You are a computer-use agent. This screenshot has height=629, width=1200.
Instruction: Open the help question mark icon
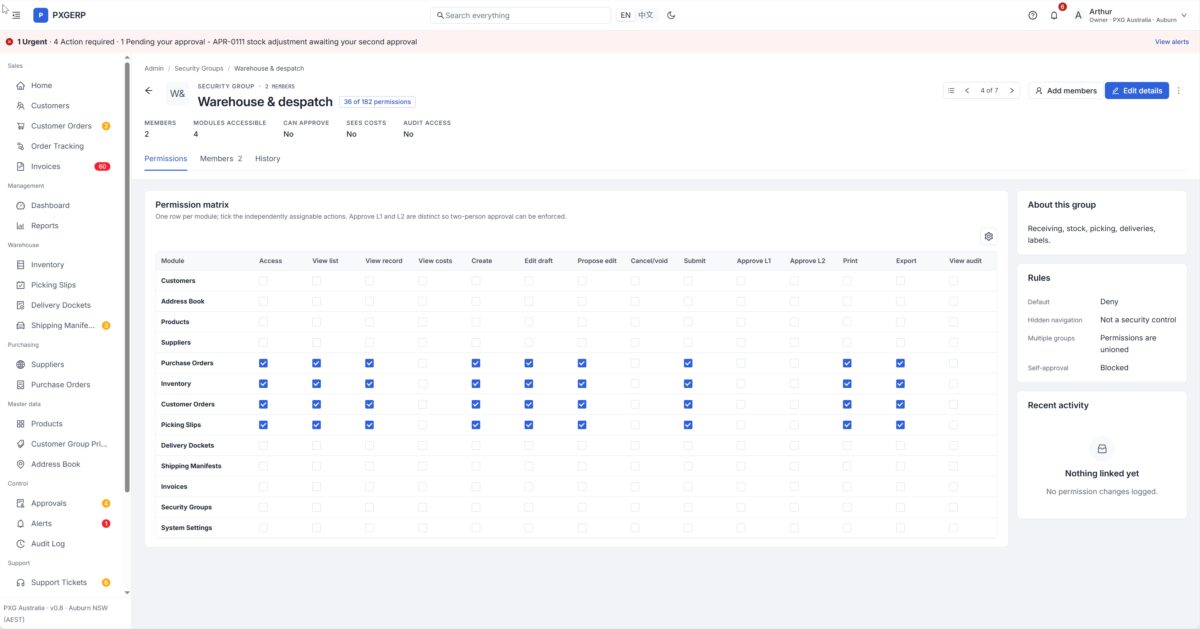(x=1033, y=15)
